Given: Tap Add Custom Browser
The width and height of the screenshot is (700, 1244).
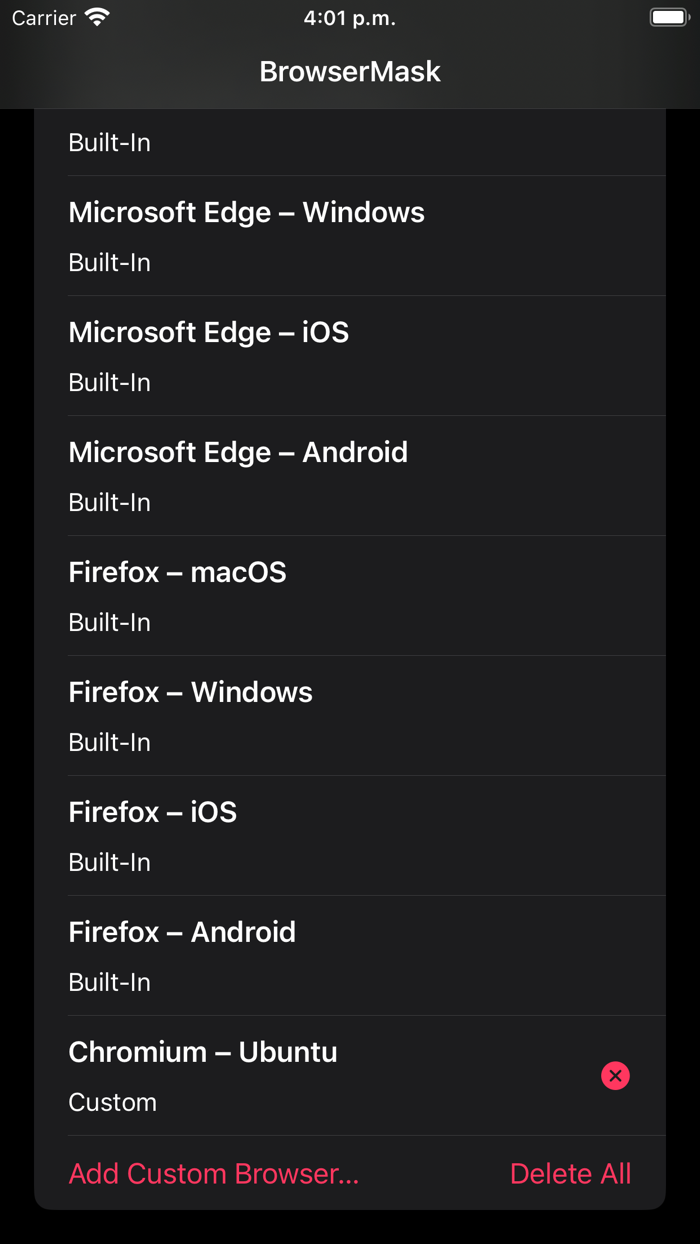Looking at the screenshot, I should click(x=213, y=1173).
